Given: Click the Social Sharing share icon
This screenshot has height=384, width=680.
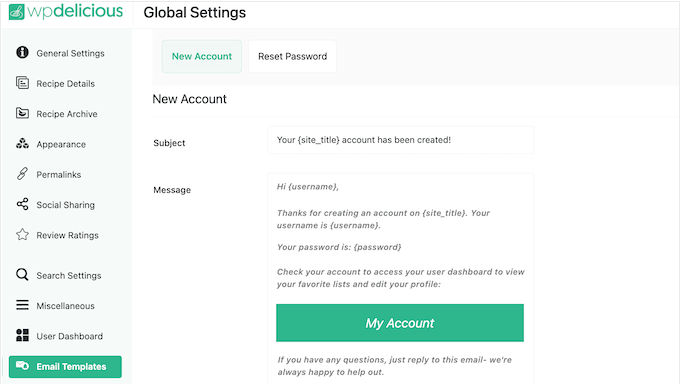Looking at the screenshot, I should pos(22,204).
